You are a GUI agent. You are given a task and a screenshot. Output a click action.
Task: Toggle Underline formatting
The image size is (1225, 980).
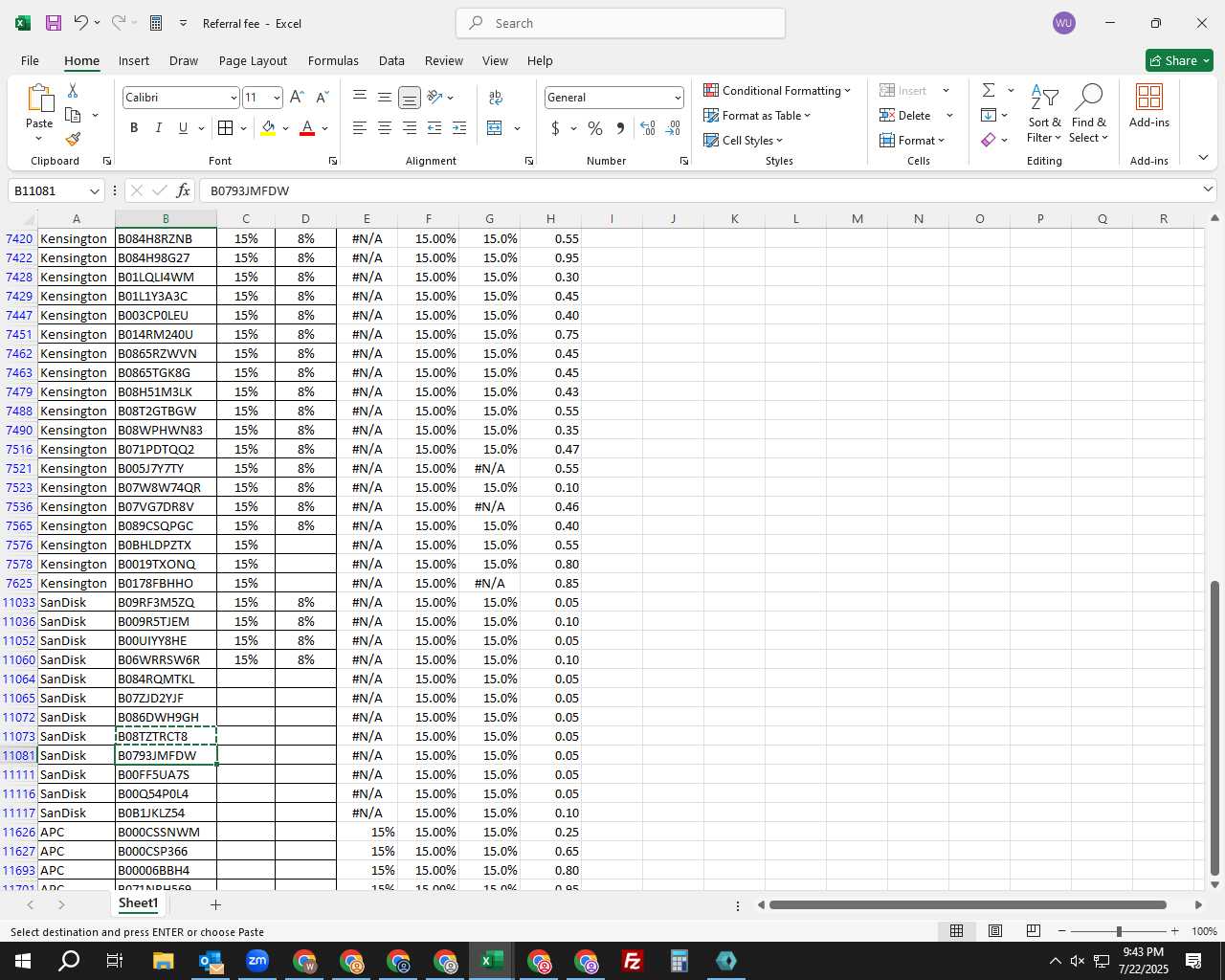(183, 128)
